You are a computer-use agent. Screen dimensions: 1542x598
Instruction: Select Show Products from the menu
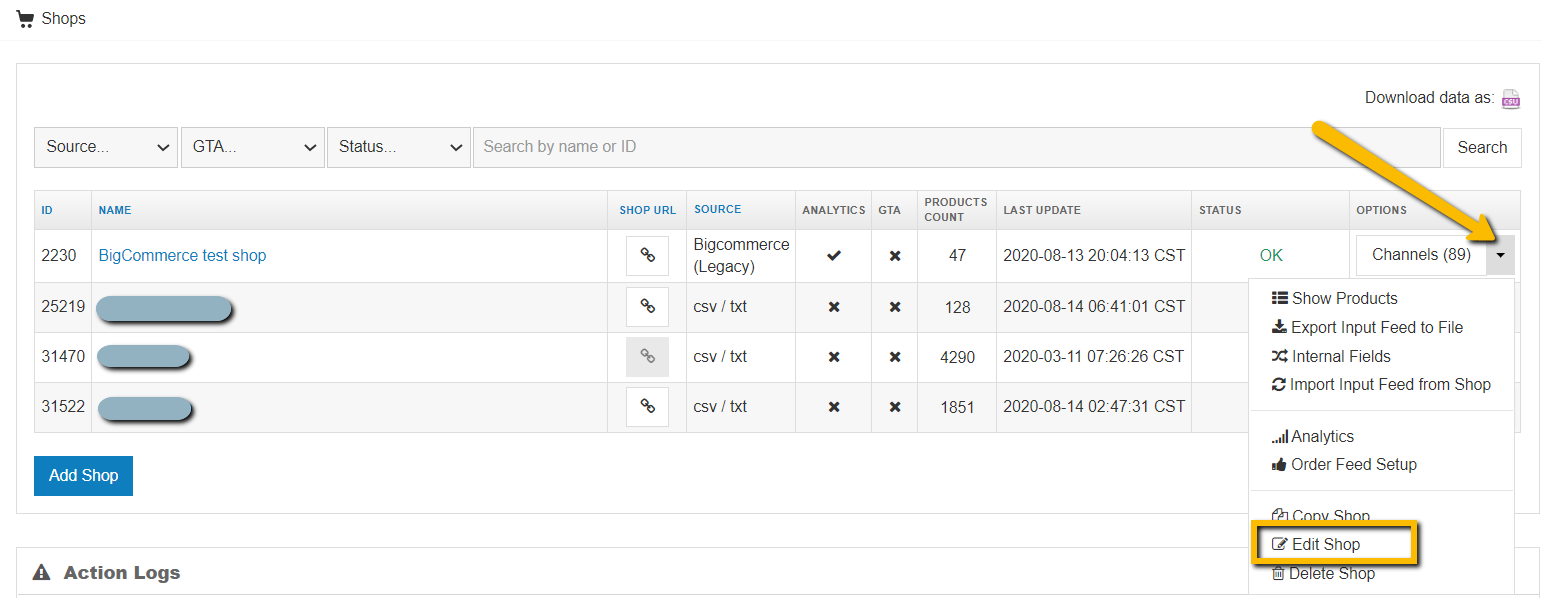click(x=1334, y=297)
